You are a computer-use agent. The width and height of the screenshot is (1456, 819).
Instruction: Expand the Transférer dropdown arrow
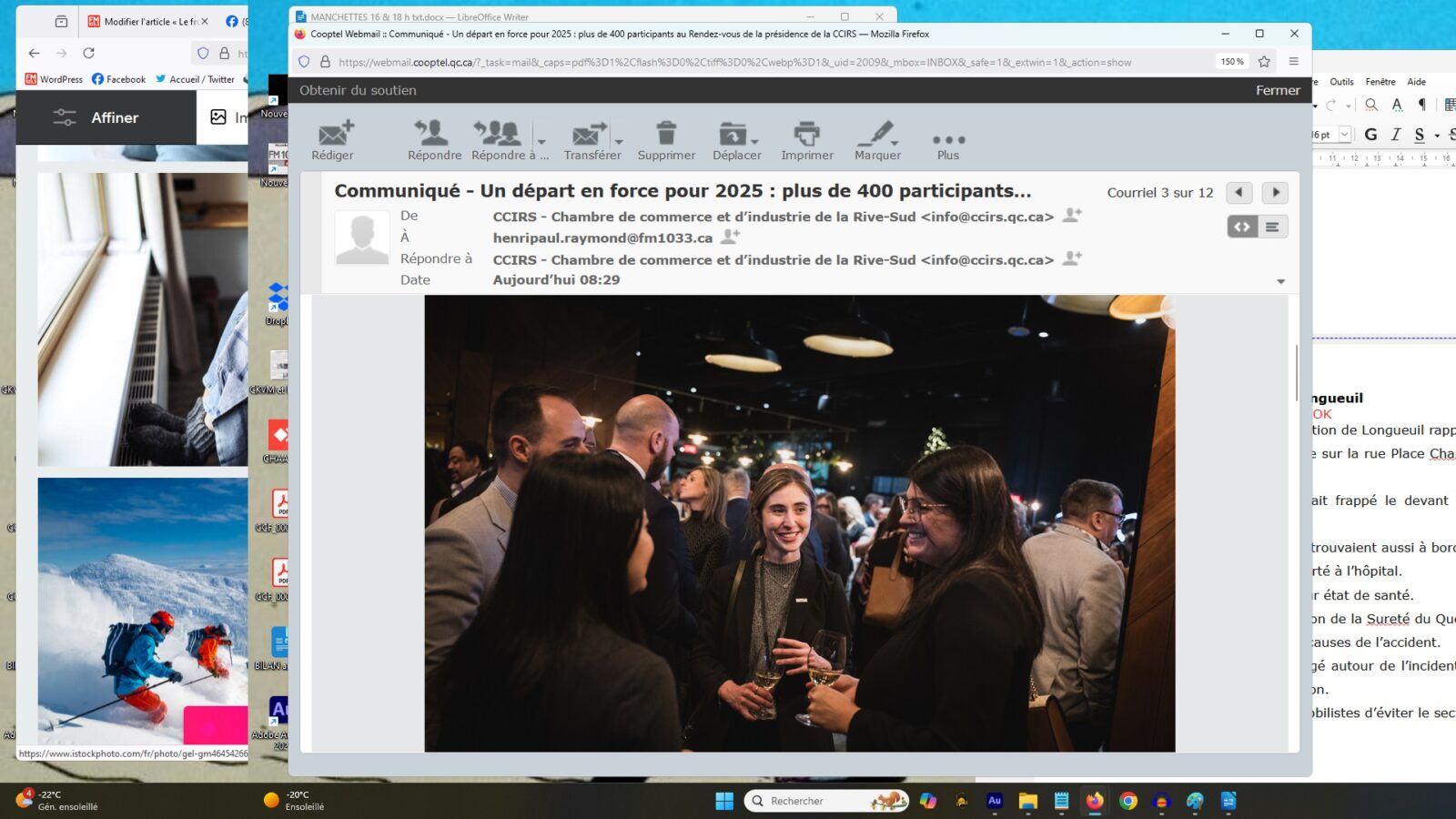tap(619, 142)
